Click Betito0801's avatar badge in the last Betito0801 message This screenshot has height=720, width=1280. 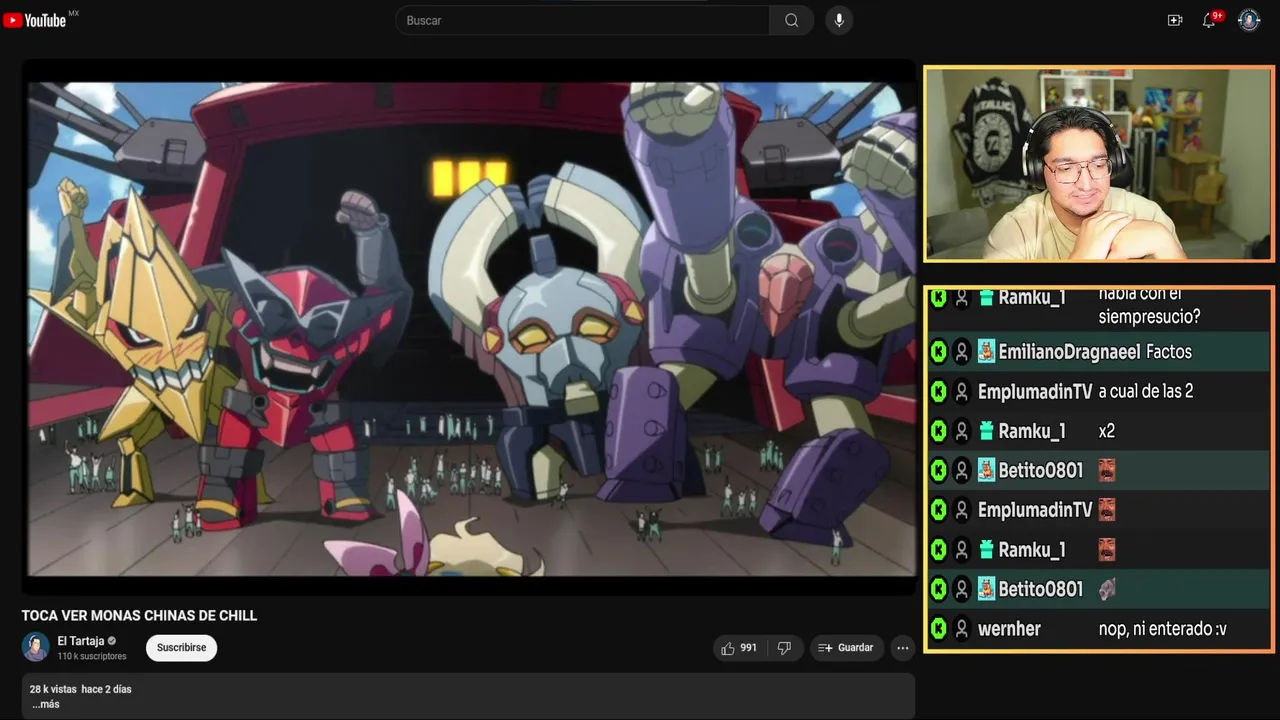click(987, 589)
